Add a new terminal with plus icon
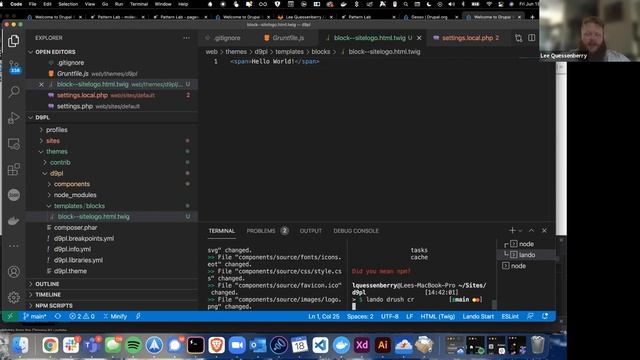Screen dimensions: 640x360 click(512, 231)
